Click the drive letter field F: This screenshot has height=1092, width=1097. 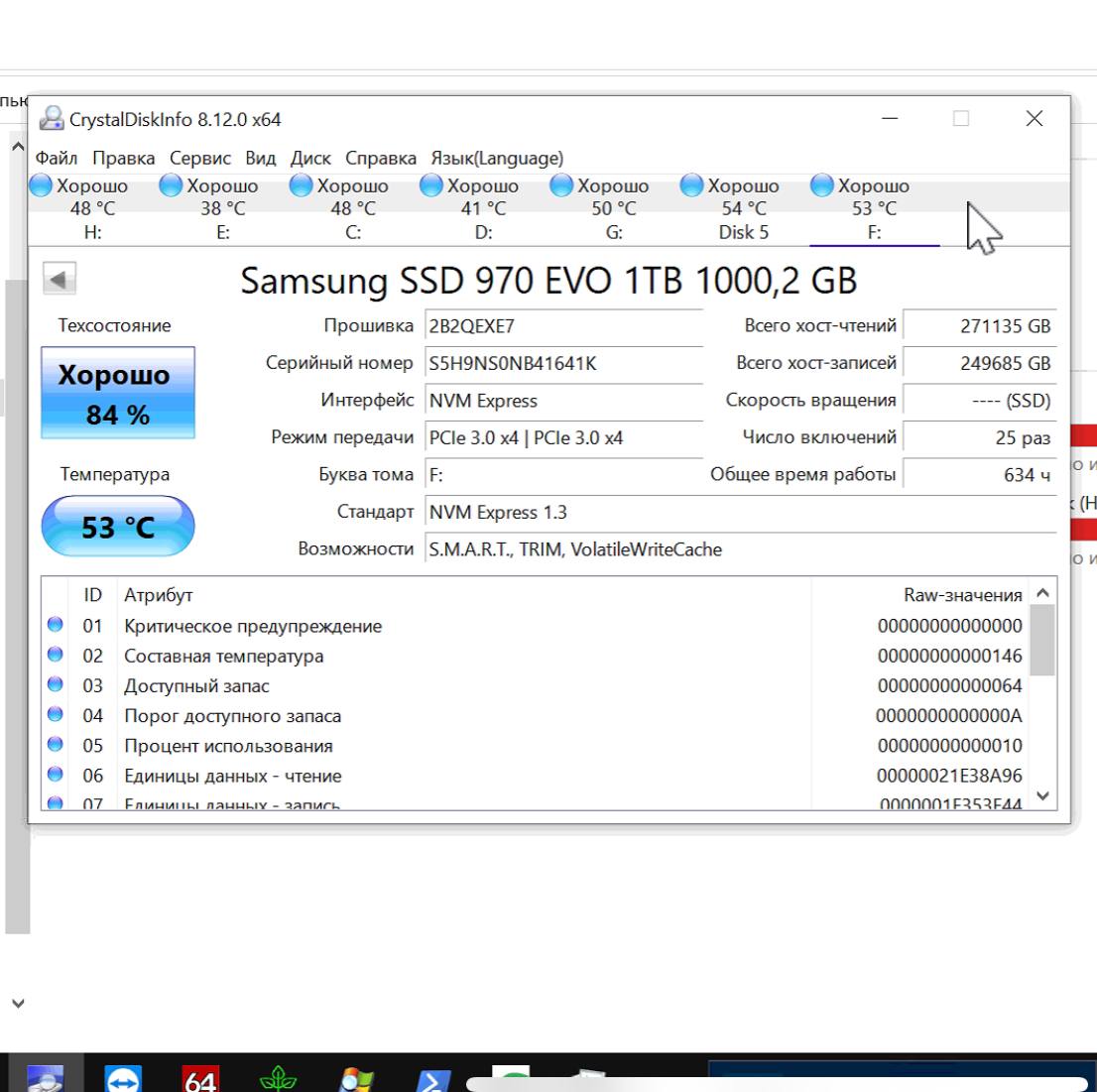(x=564, y=475)
